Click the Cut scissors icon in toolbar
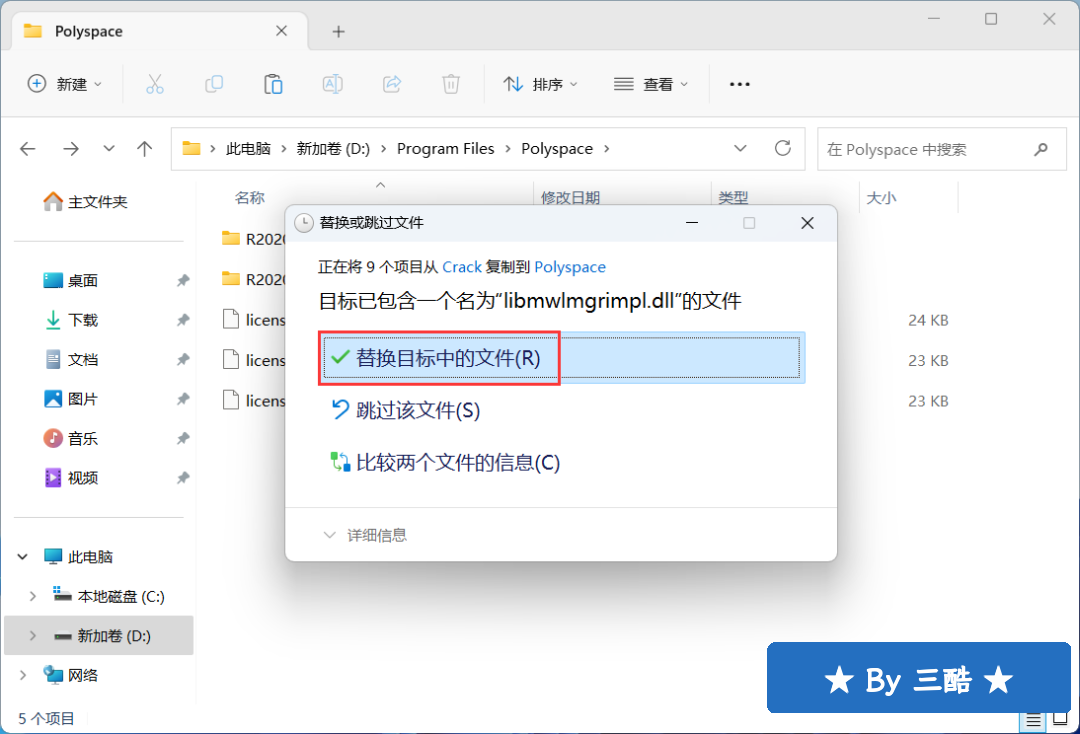1080x734 pixels. (155, 84)
